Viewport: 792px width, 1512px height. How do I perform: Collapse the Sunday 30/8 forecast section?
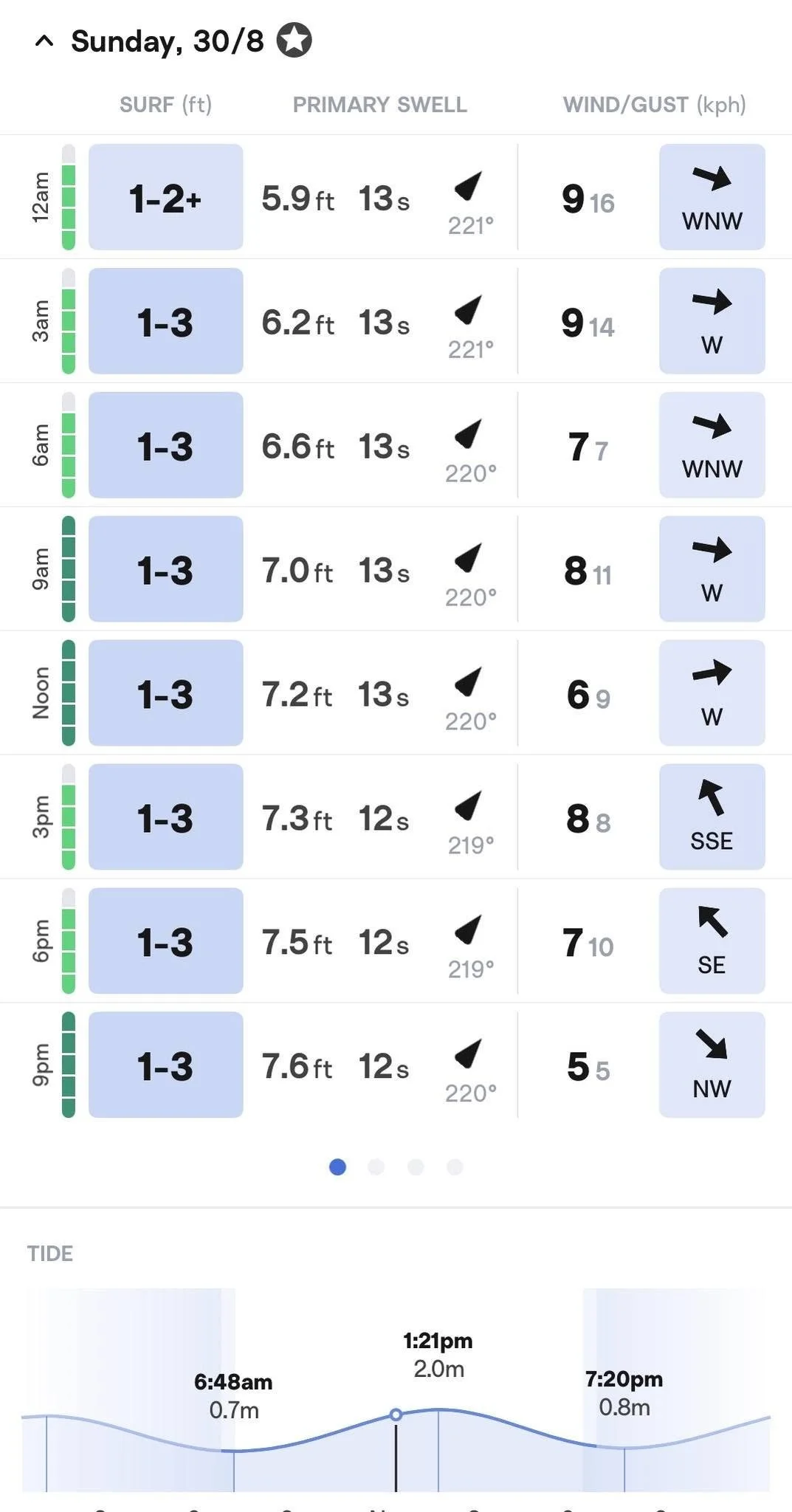pyautogui.click(x=44, y=41)
